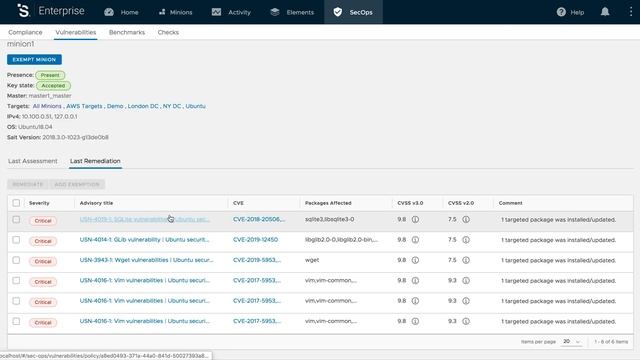The width and height of the screenshot is (640, 360).
Task: Open the USN-3943-1 Wget advisory link
Action: tap(146, 260)
